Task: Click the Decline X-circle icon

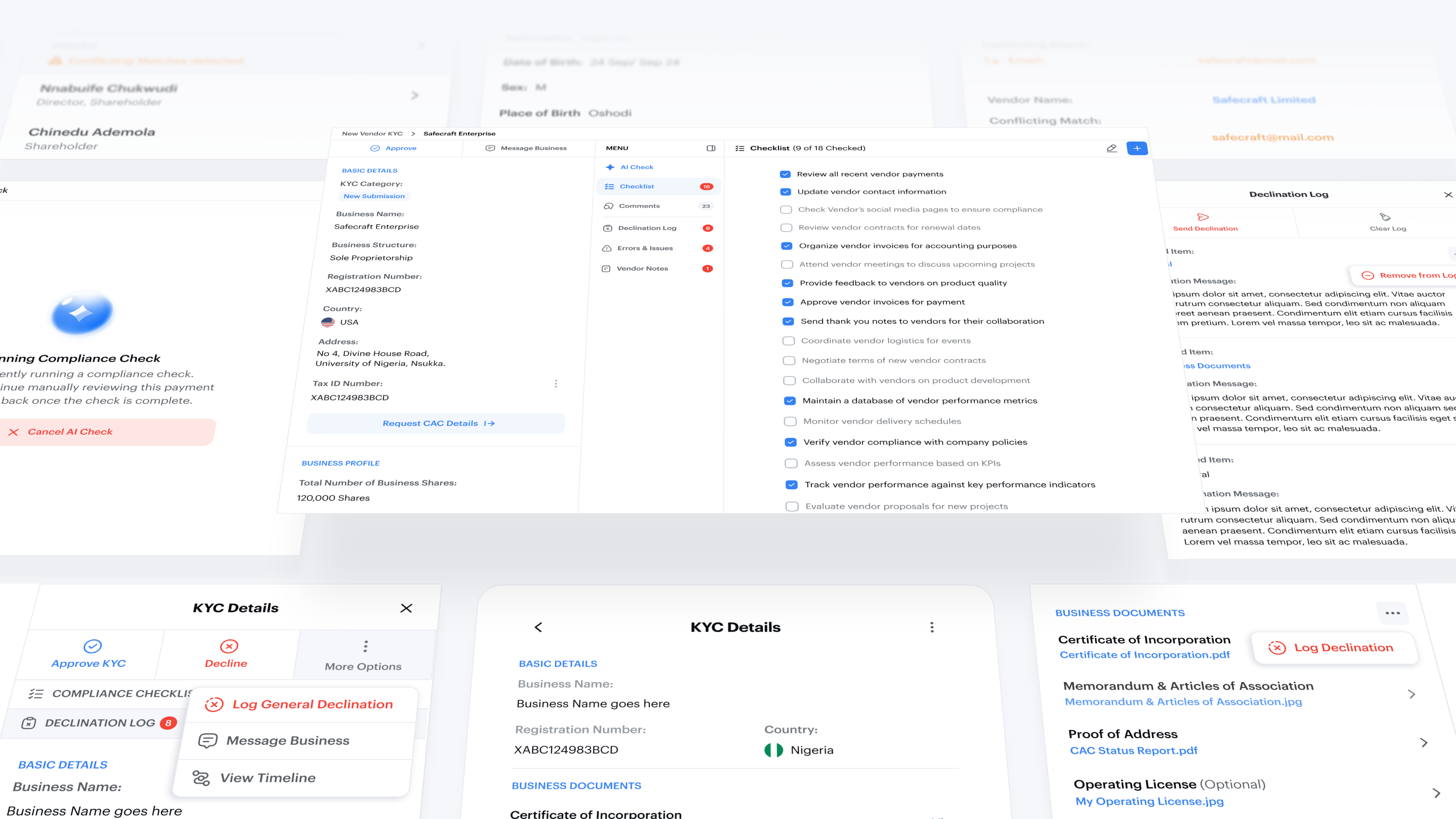Action: [229, 646]
